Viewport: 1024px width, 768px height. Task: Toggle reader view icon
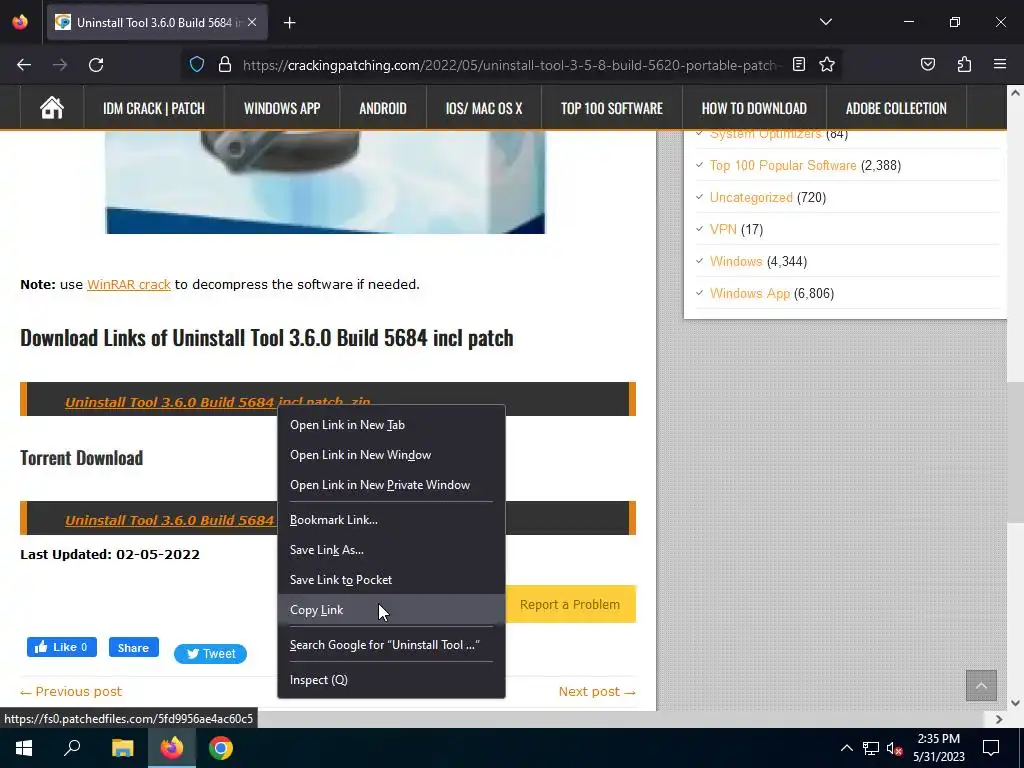click(x=799, y=64)
